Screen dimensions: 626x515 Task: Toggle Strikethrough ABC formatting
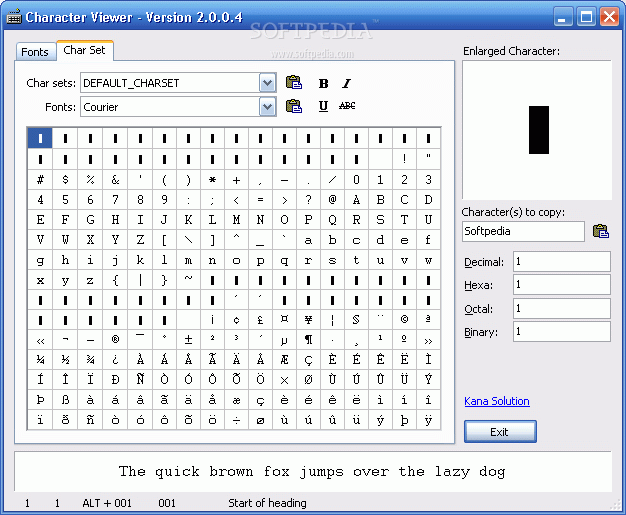347,106
